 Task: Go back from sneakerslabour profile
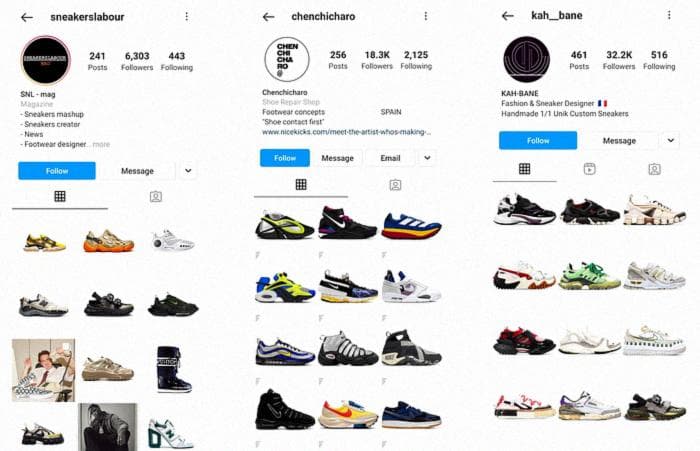tap(27, 17)
